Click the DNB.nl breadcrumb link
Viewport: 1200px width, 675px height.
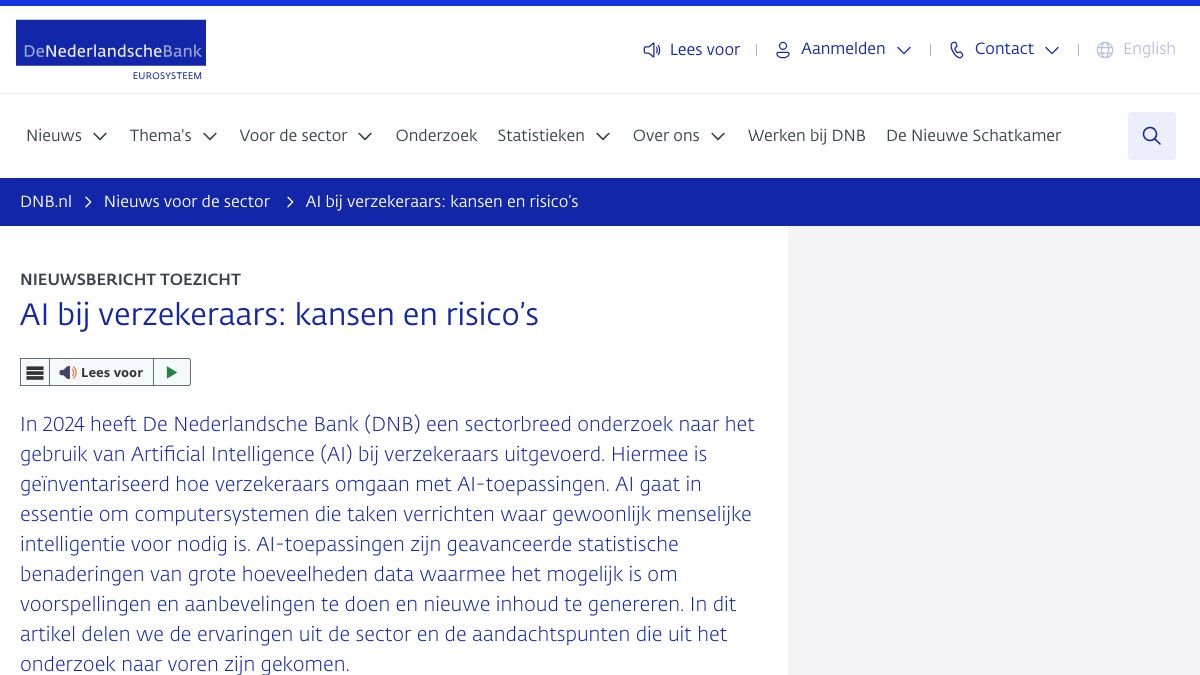(x=46, y=202)
